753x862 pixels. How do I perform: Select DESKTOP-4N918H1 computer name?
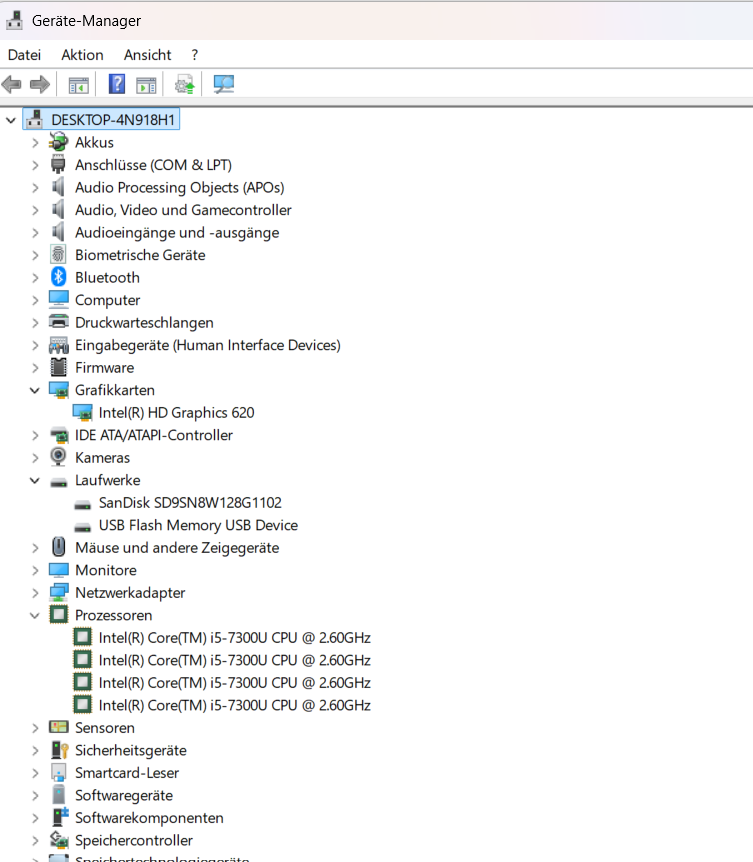pyautogui.click(x=113, y=120)
